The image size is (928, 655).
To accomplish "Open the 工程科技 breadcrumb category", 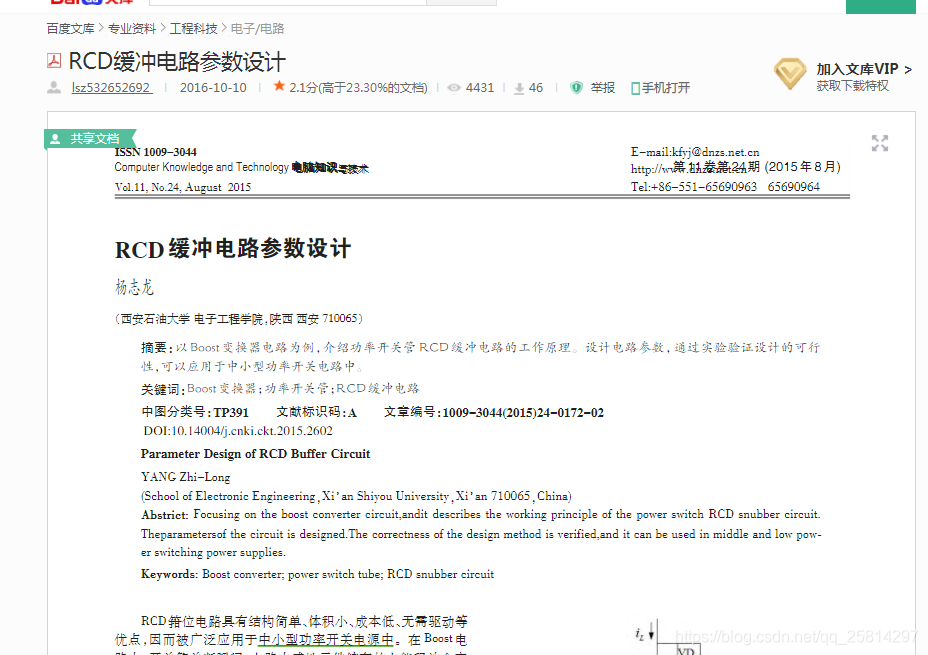I will tap(193, 28).
